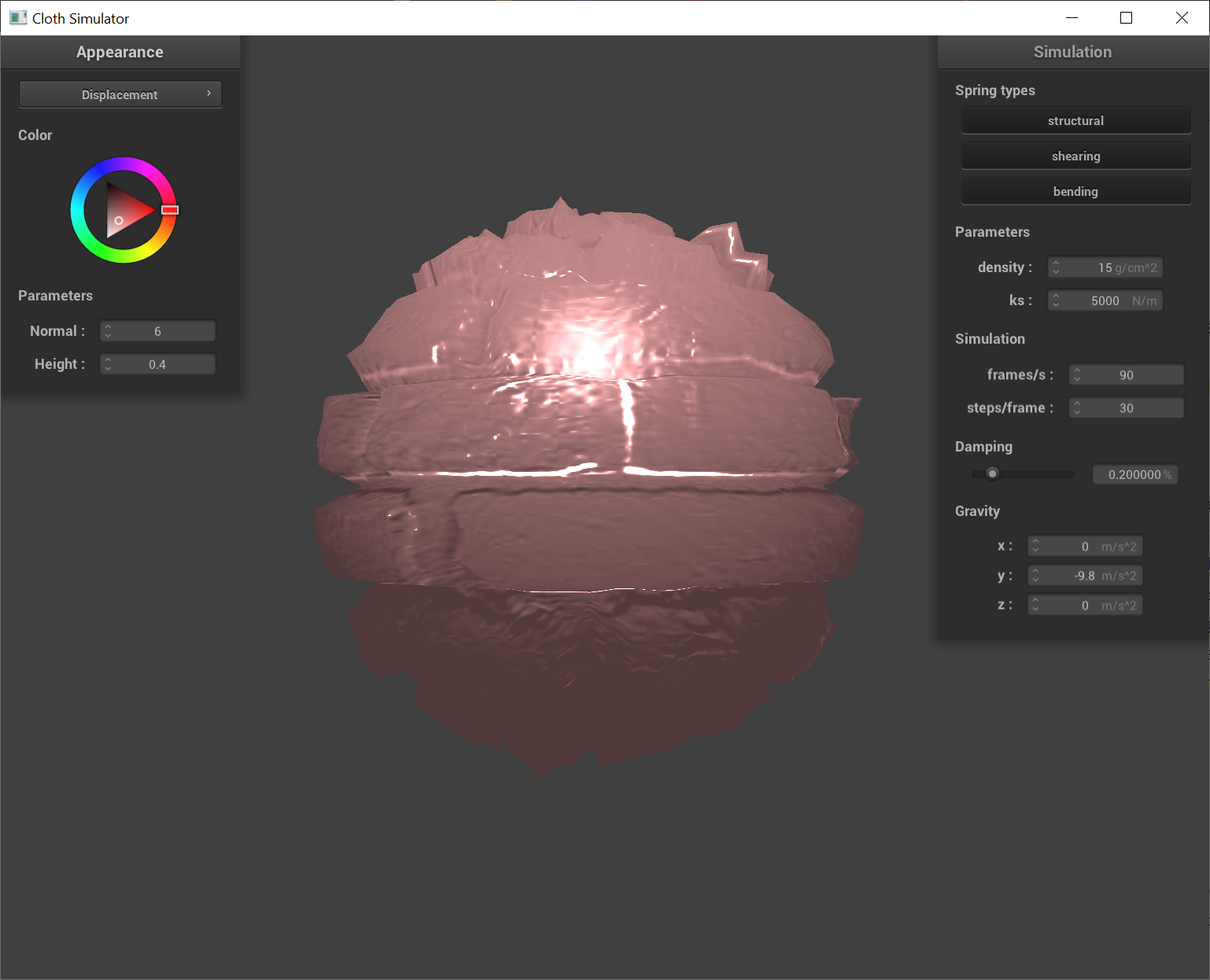Click the gravity z value field

click(1085, 605)
